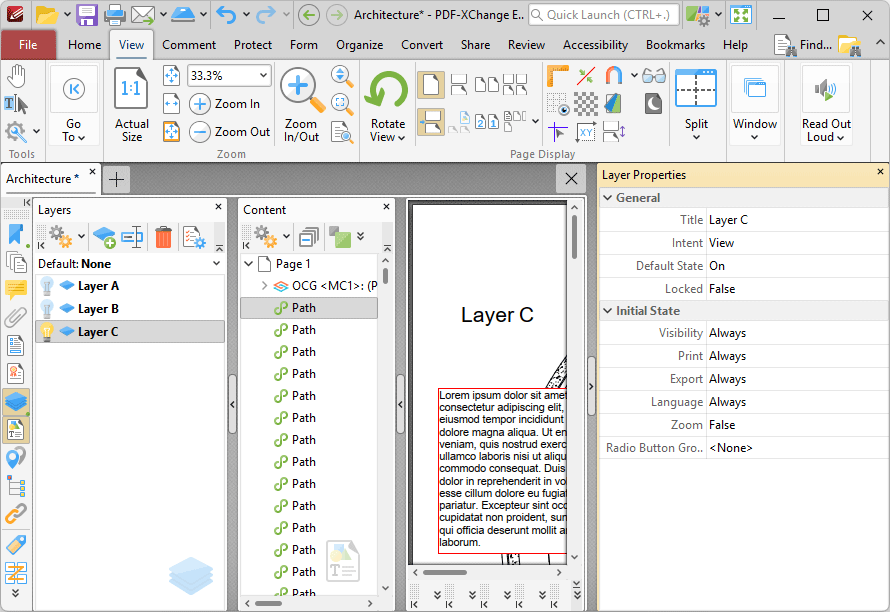
Task: Click the Quick Launch search field
Action: (x=603, y=15)
